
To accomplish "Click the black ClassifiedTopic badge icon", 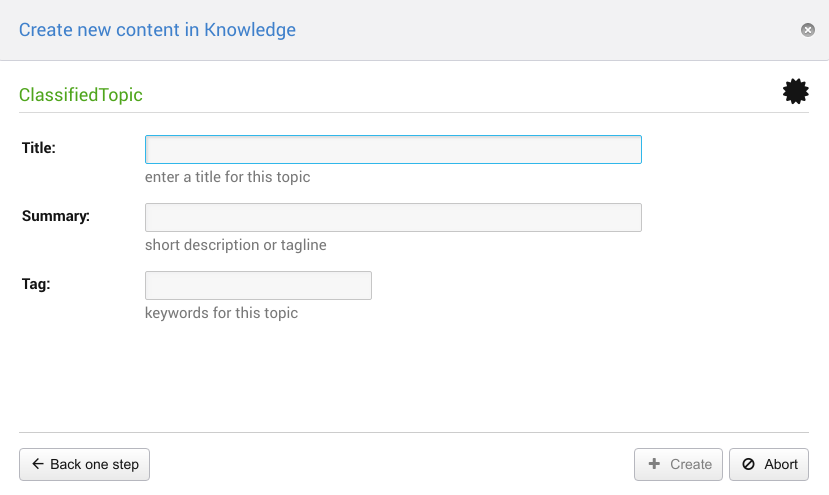I will (795, 92).
